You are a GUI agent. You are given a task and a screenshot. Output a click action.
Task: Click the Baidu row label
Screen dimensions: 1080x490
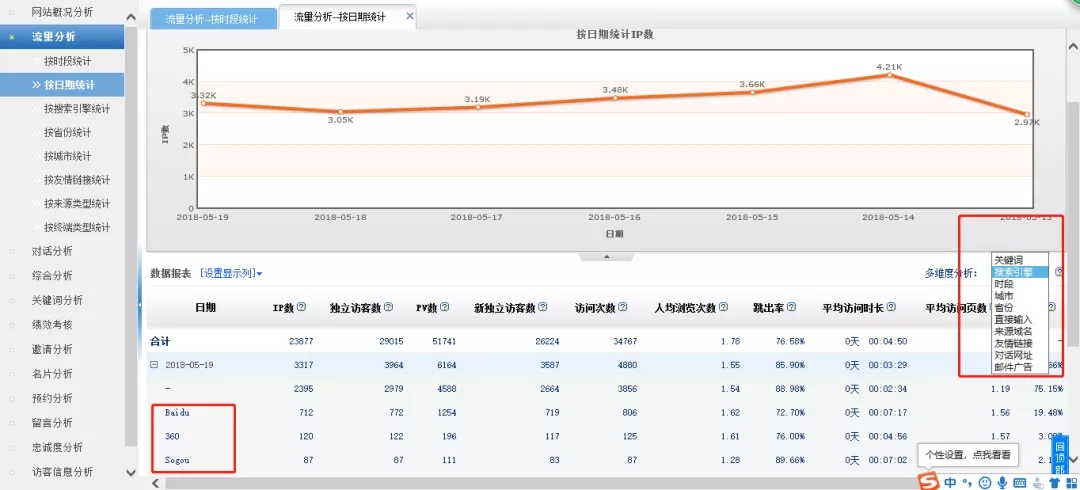[x=176, y=412]
